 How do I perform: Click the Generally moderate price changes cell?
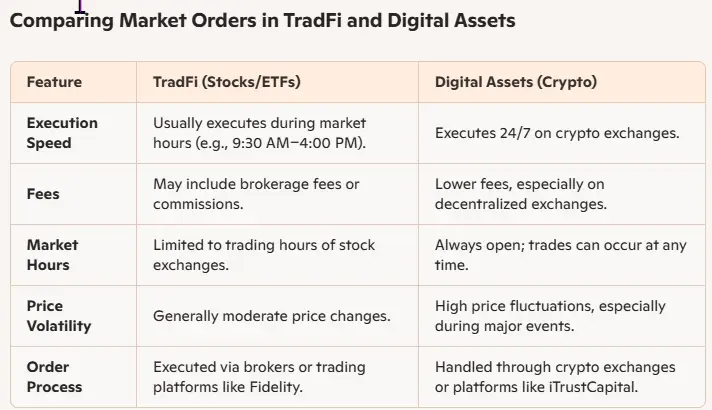click(271, 316)
